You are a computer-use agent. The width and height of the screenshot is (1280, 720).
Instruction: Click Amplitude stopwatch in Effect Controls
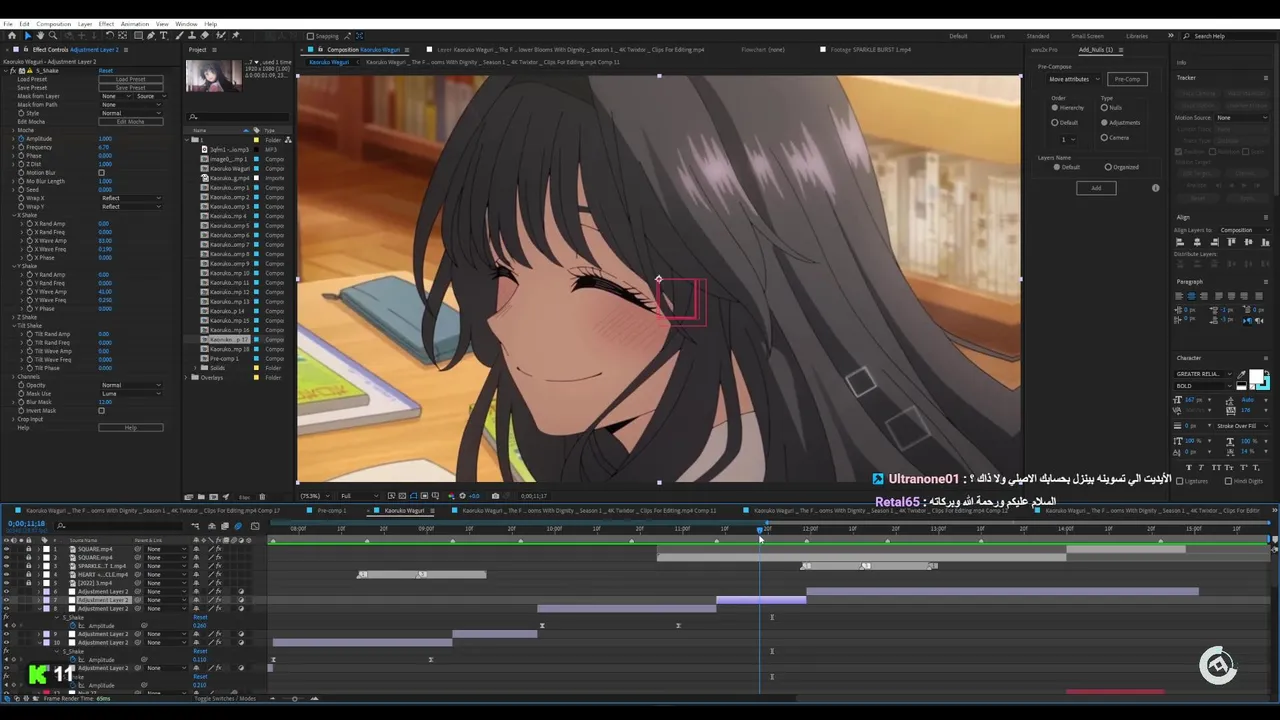click(21, 139)
